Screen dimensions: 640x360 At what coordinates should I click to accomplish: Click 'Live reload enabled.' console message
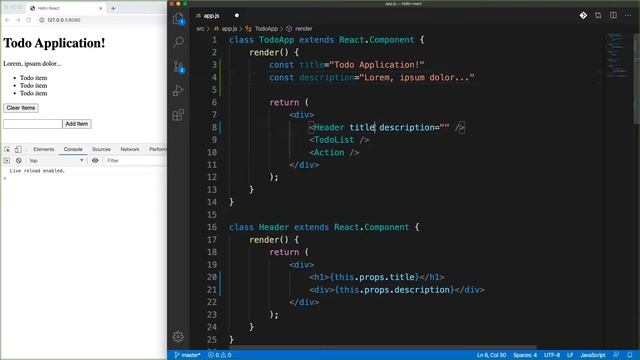(37, 171)
